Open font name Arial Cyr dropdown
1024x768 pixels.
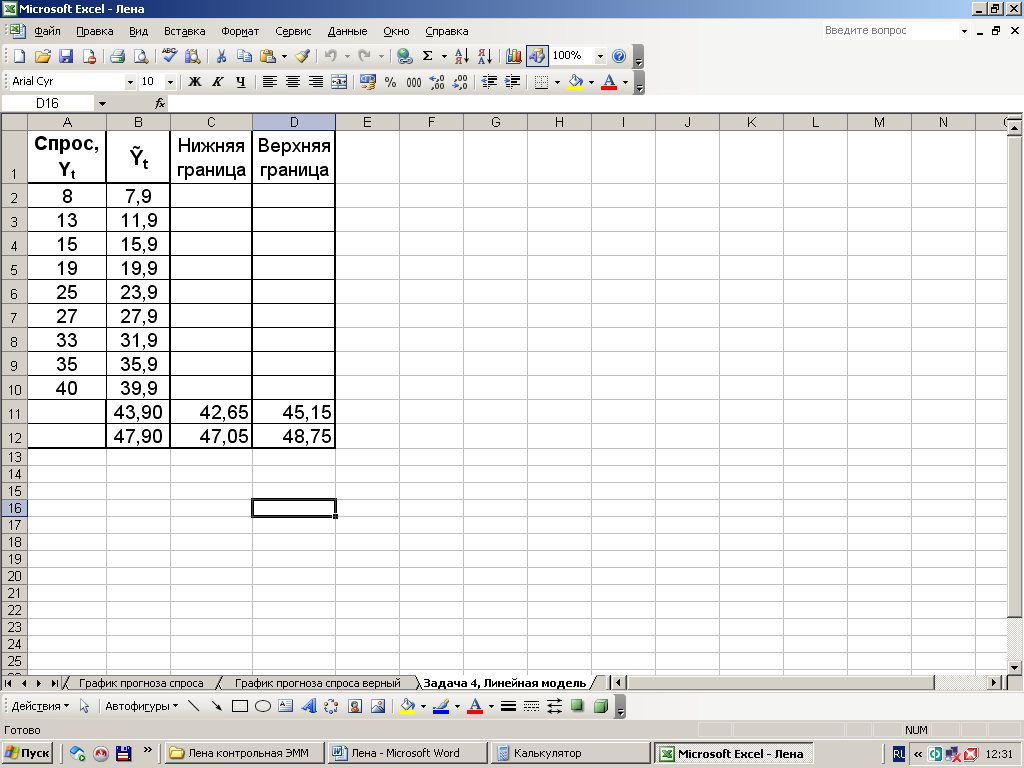(130, 82)
